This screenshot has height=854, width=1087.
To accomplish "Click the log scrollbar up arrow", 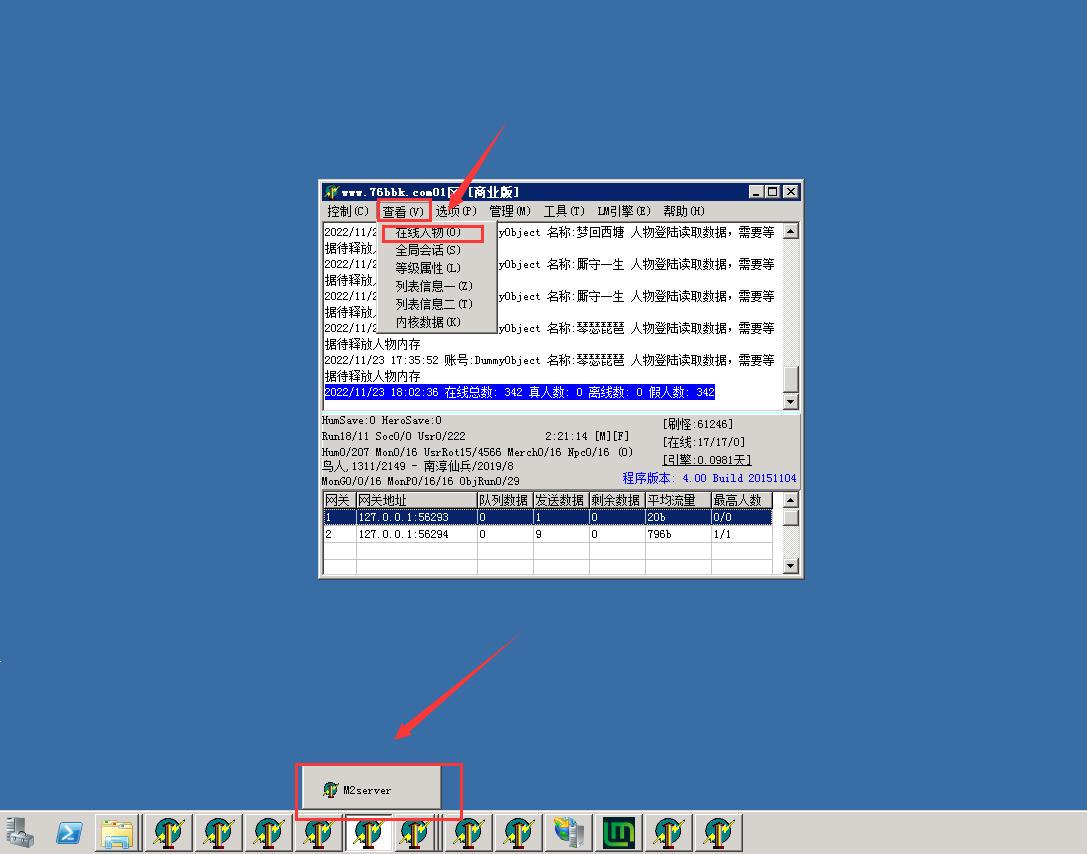I will [790, 231].
